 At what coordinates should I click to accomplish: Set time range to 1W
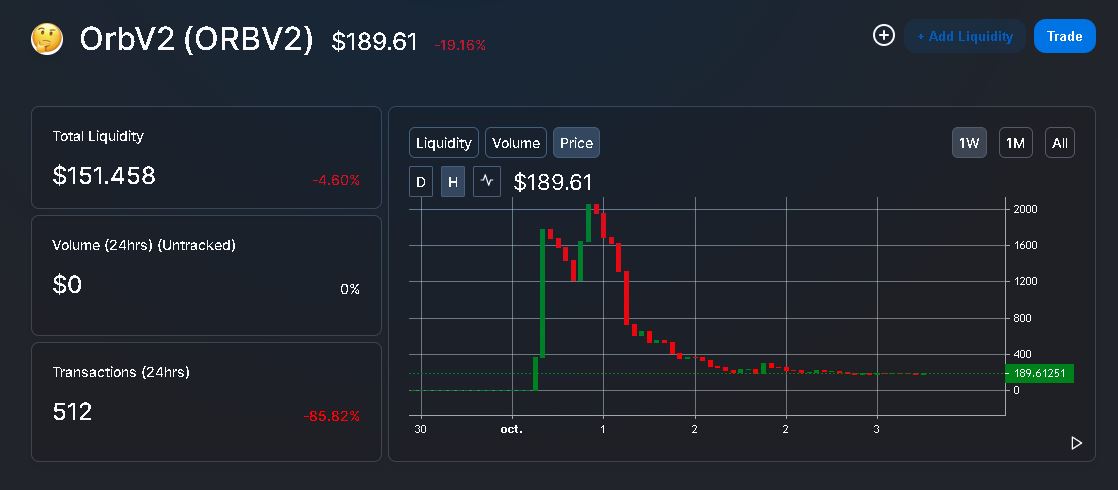tap(969, 143)
